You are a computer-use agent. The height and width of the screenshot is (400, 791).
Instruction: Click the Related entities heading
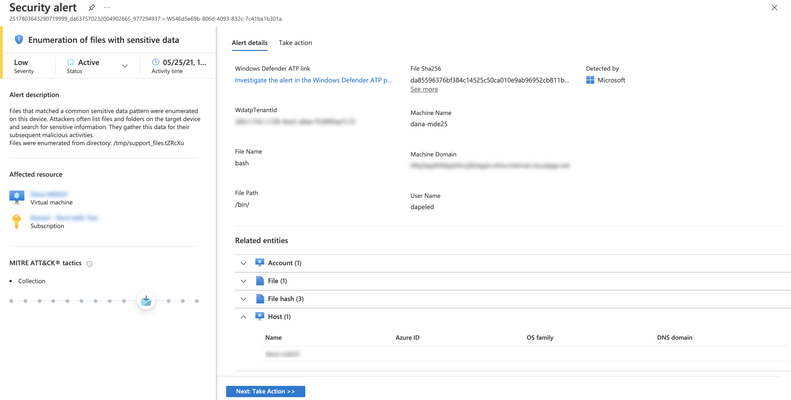coord(261,241)
